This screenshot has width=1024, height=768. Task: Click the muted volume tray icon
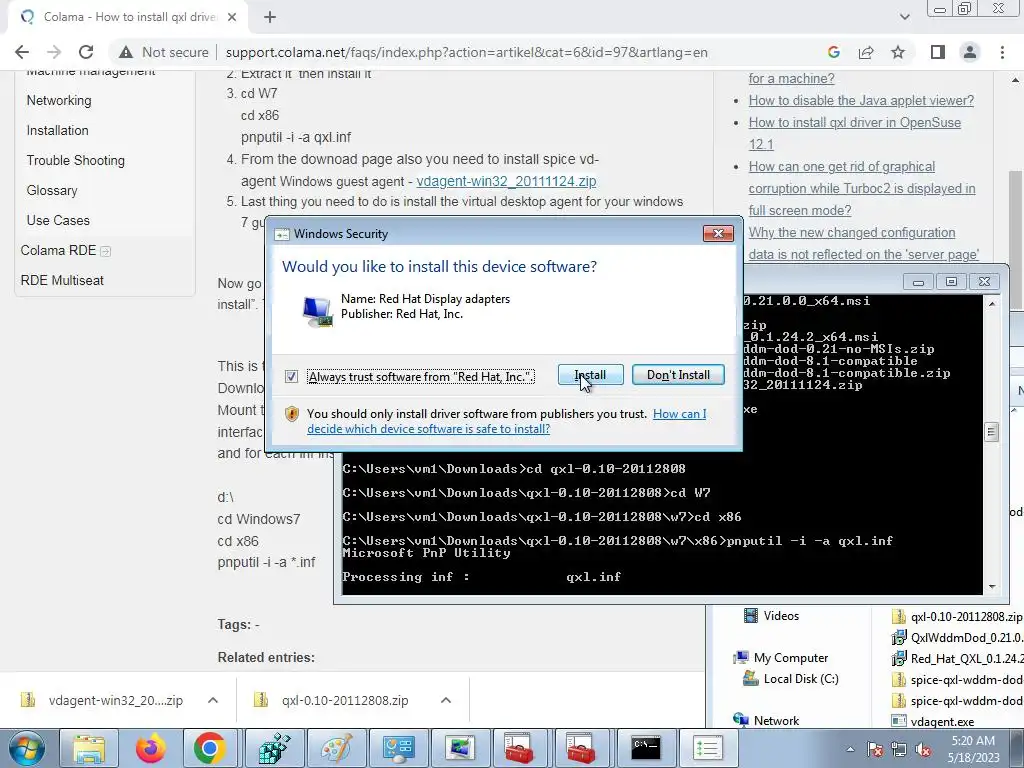tap(923, 749)
